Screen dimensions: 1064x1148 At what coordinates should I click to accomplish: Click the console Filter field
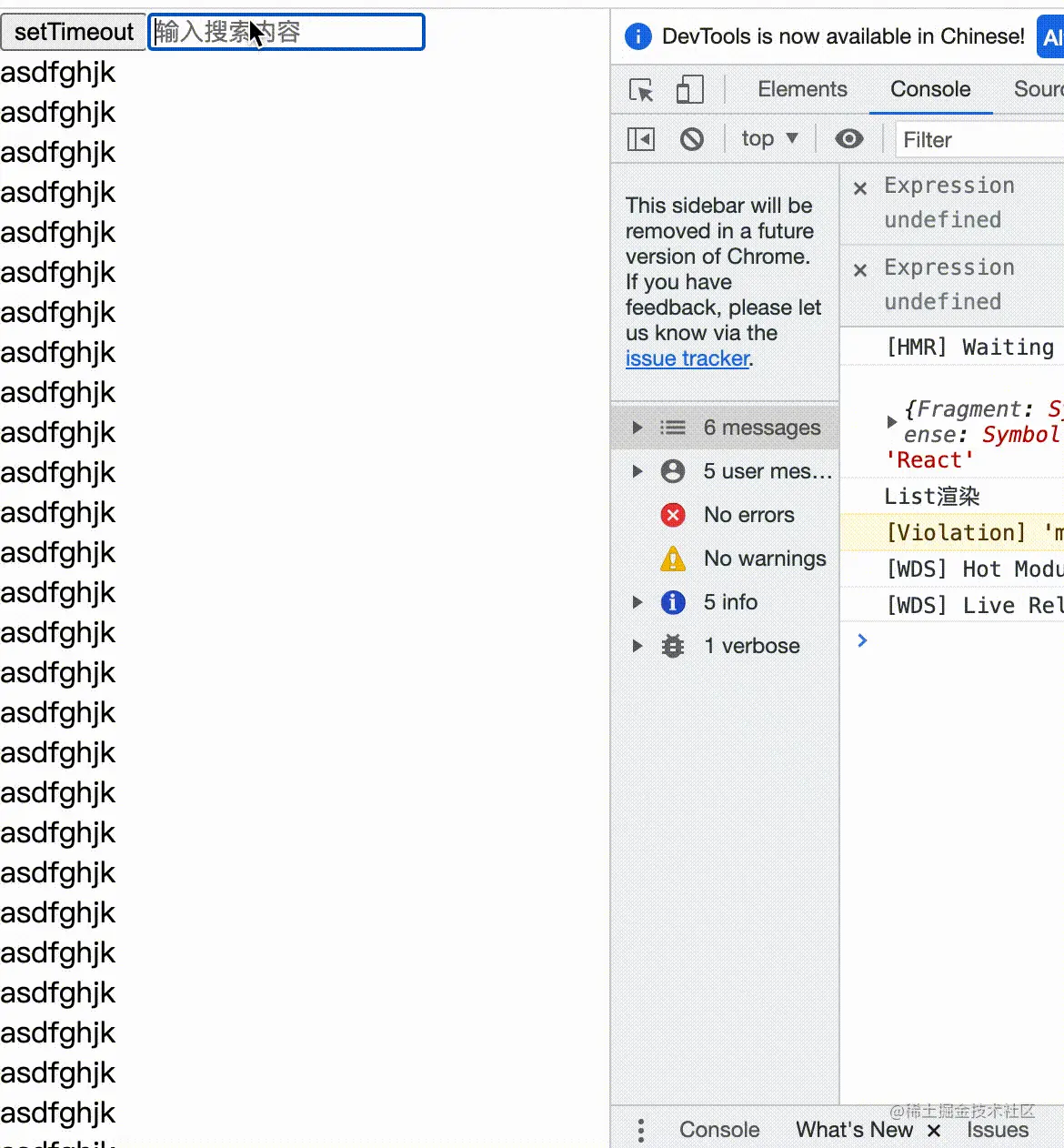point(980,140)
